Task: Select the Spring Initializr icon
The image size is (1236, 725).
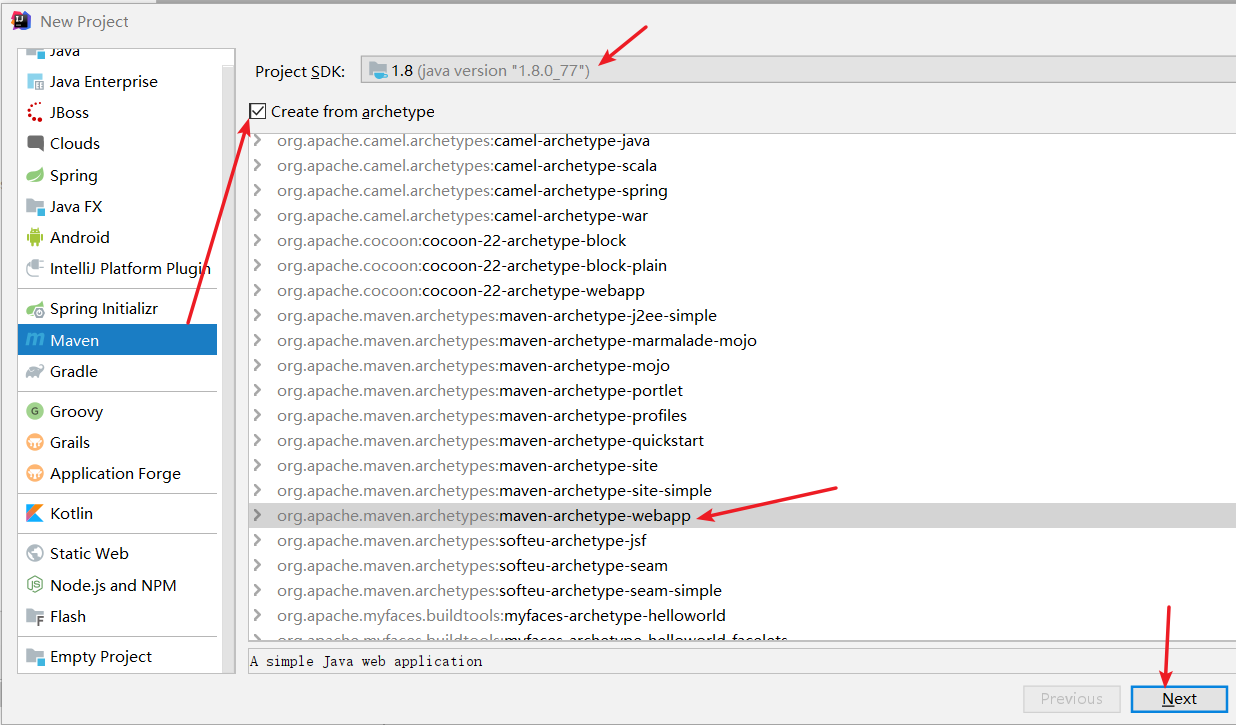Action: tap(35, 309)
